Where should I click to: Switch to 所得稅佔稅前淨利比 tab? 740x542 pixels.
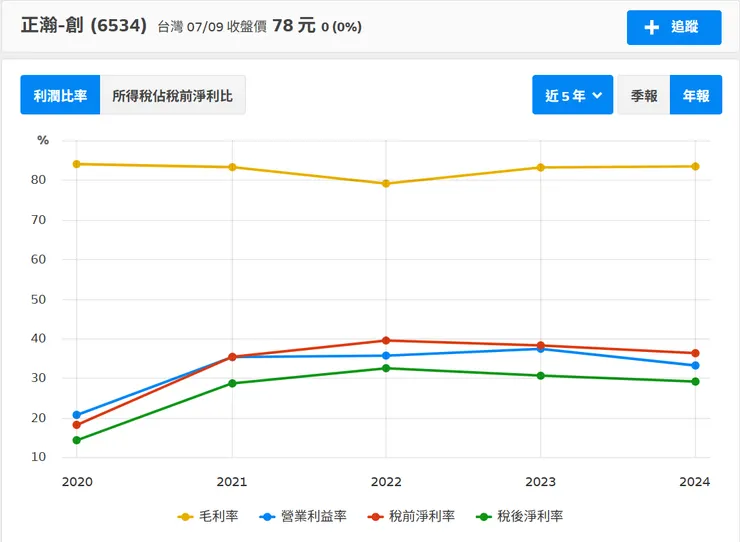173,96
